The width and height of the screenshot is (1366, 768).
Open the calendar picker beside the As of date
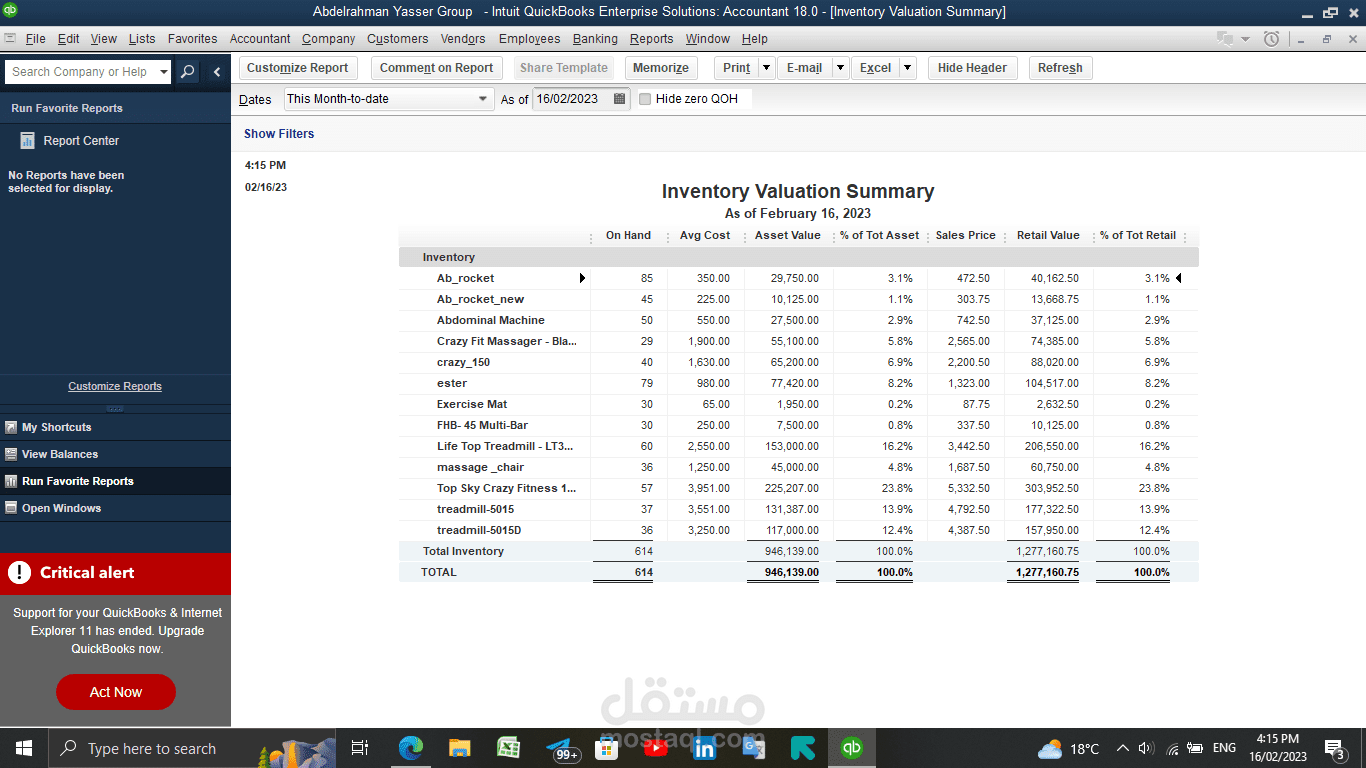[x=620, y=99]
